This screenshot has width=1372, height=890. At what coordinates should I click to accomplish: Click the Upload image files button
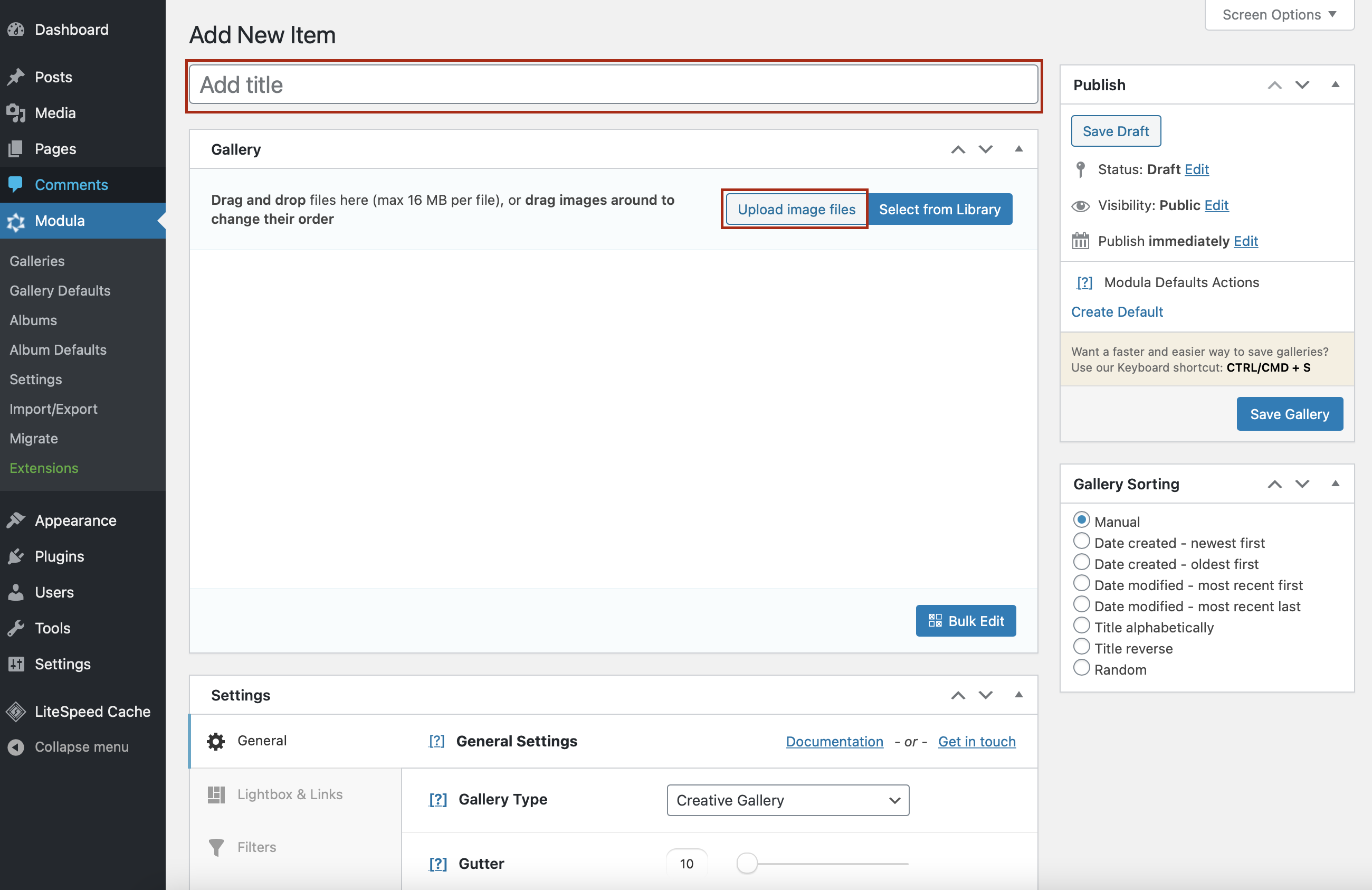tap(796, 209)
